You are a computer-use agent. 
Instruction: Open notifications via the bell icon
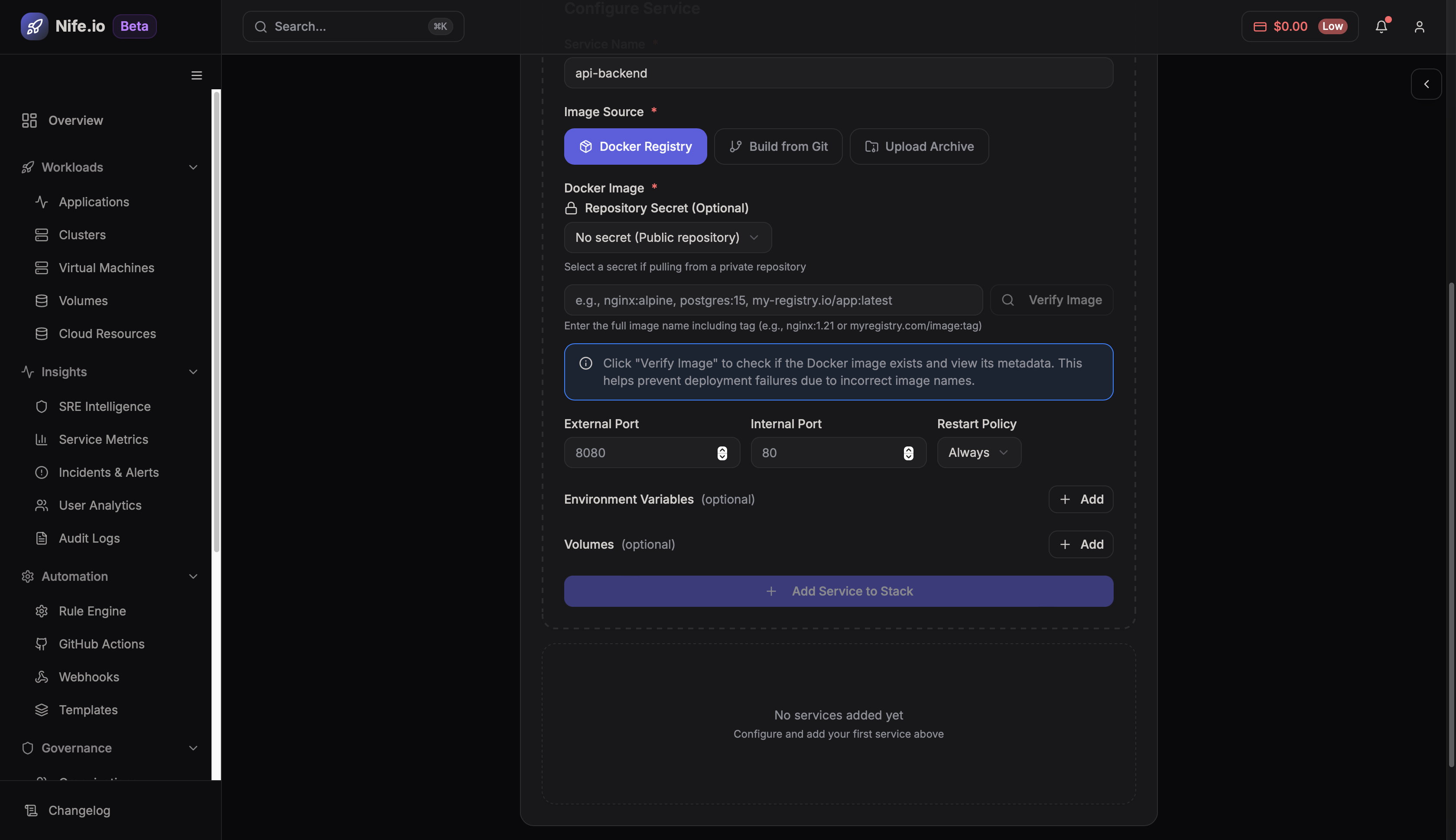coord(1381,26)
